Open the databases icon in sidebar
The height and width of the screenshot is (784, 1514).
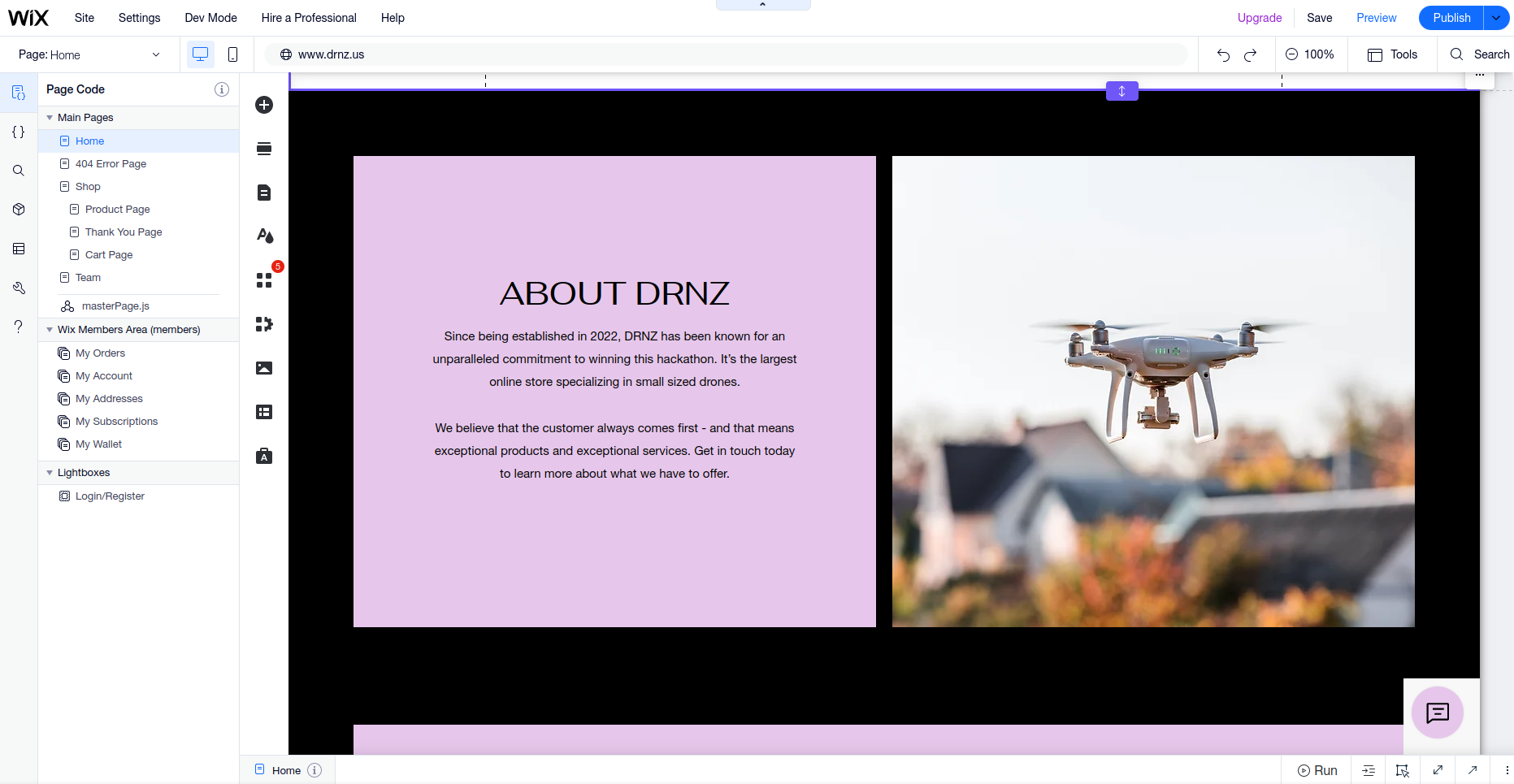click(19, 249)
